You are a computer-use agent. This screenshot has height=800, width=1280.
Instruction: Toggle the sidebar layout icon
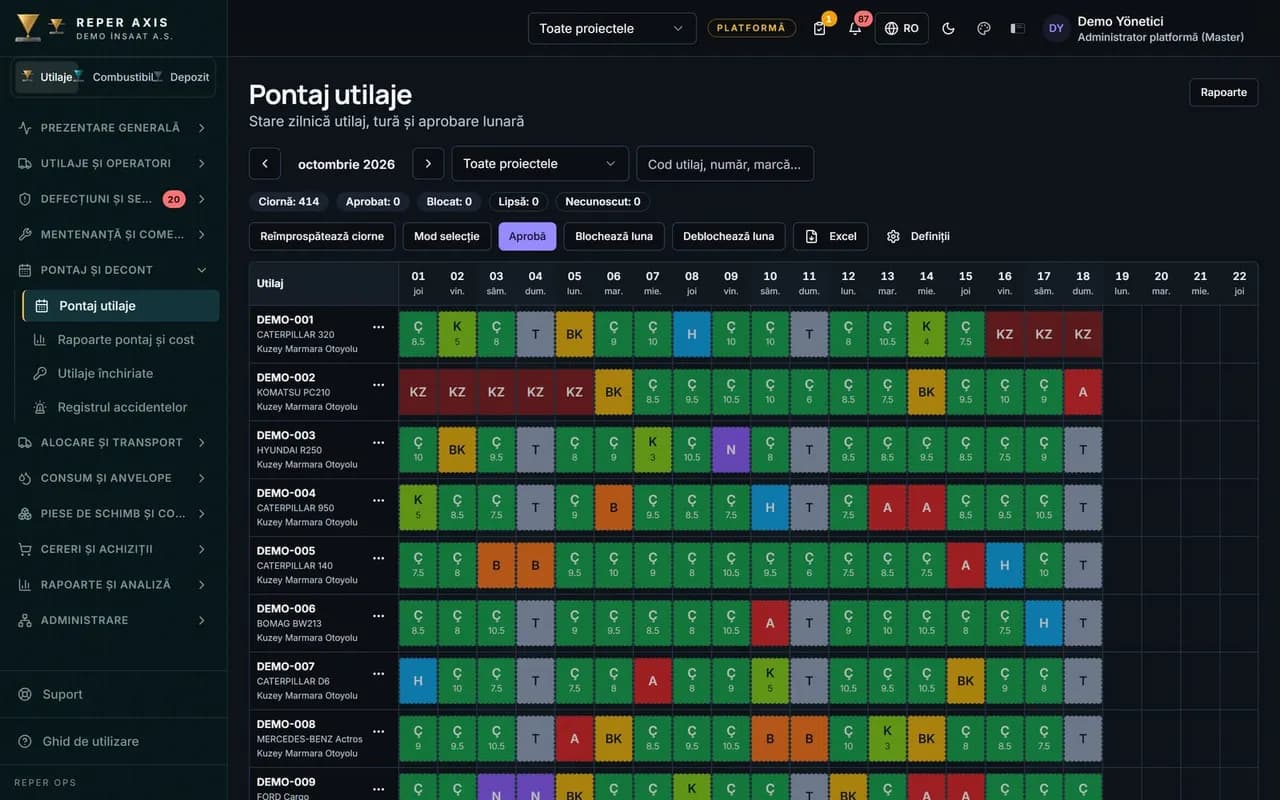coord(1018,28)
